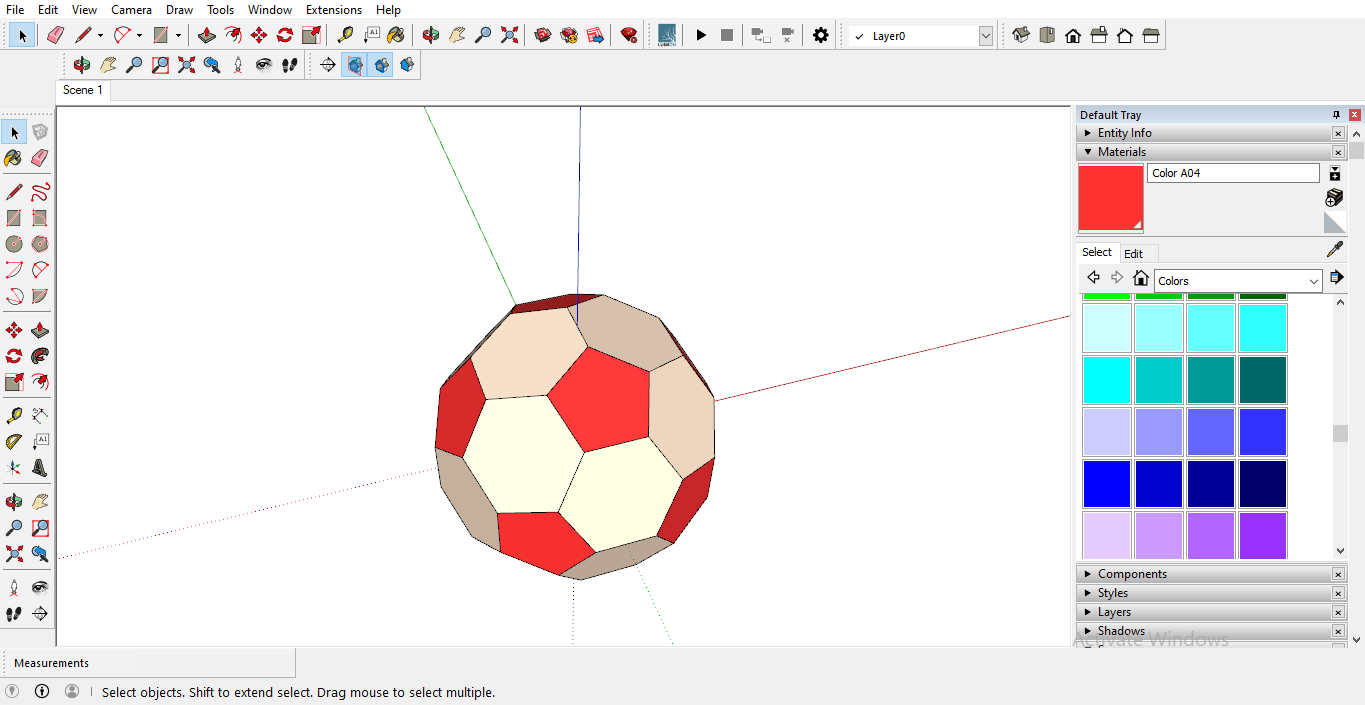Select the Protractor tool in left toolbar
The image size is (1365, 705).
(14, 441)
